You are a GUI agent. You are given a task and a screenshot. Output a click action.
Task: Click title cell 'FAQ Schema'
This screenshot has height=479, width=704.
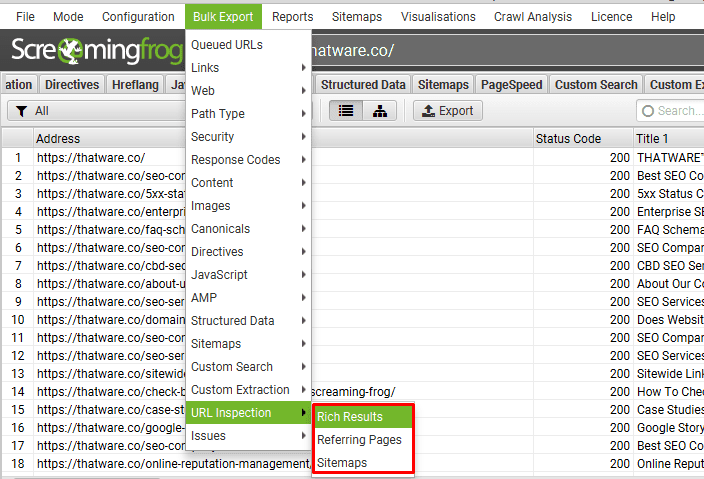tap(670, 229)
